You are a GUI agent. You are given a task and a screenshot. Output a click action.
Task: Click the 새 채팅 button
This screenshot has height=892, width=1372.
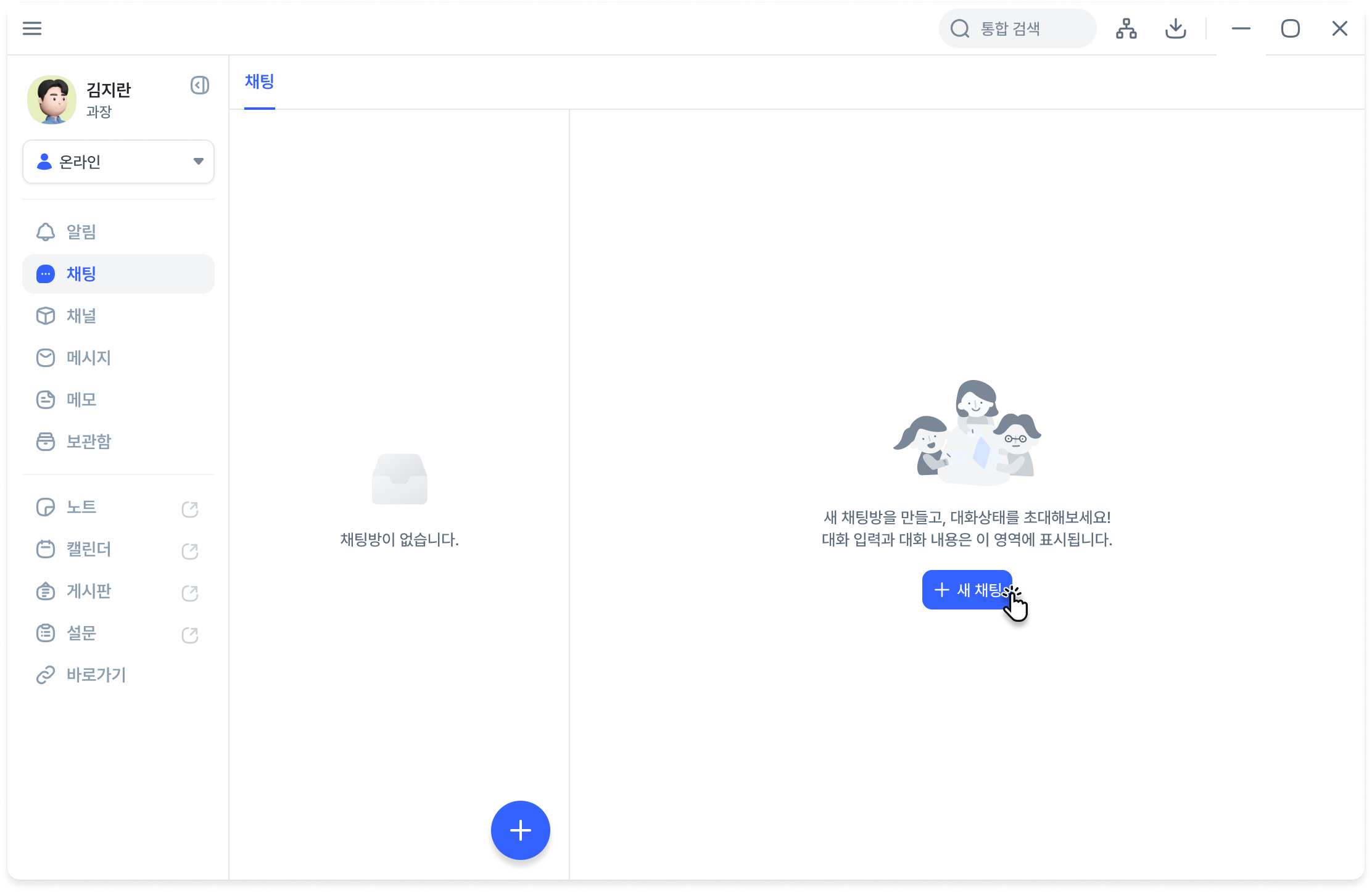(x=967, y=590)
